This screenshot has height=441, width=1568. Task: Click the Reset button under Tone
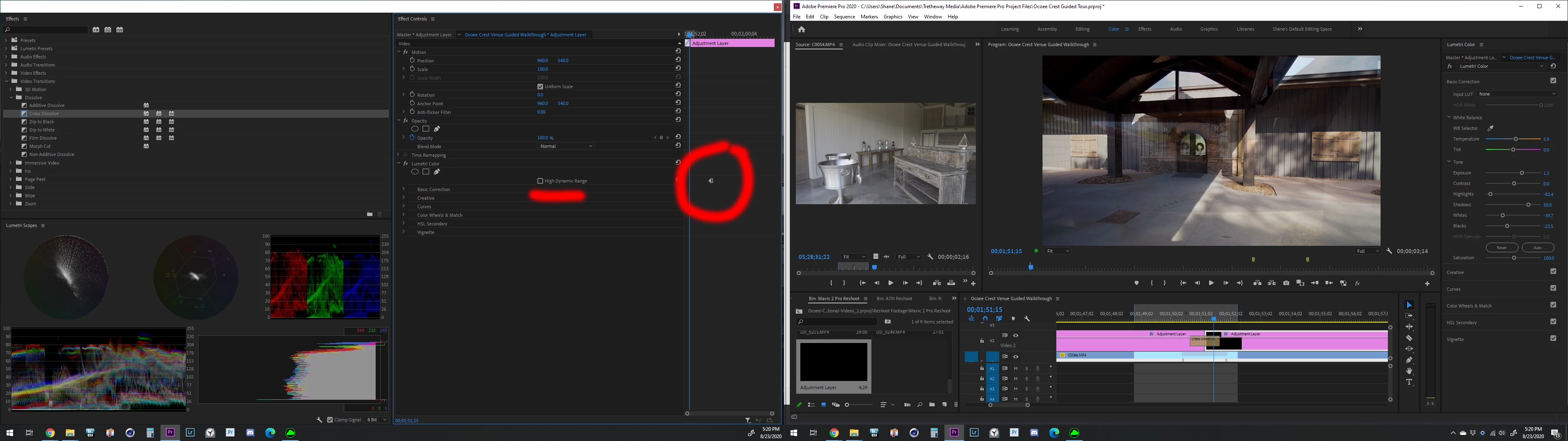1502,247
